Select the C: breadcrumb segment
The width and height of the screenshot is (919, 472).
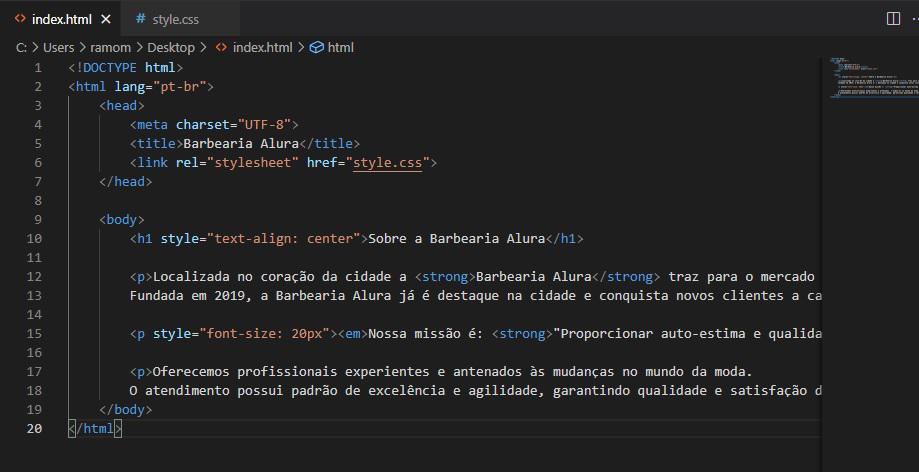pyautogui.click(x=22, y=47)
